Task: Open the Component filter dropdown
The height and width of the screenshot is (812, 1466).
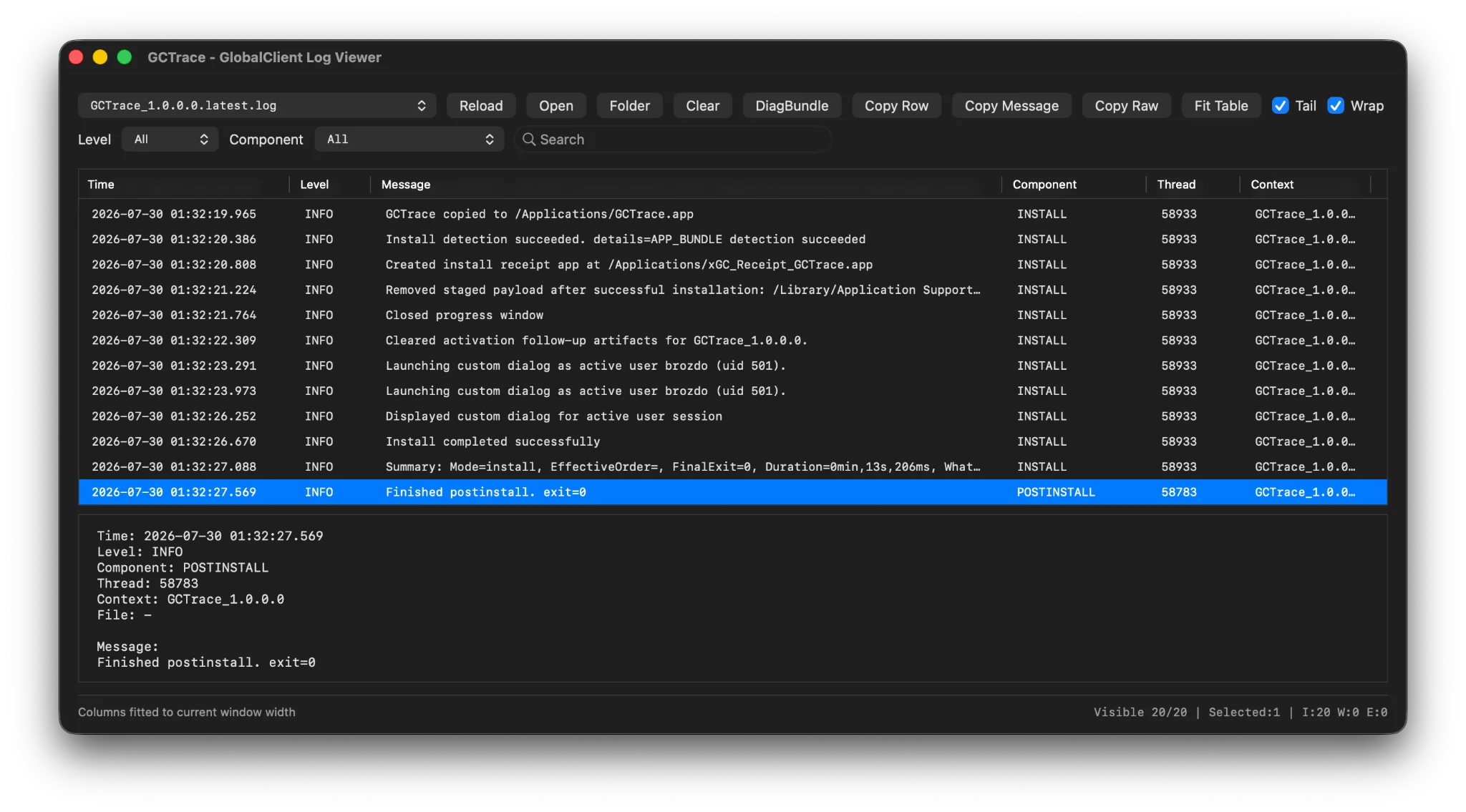Action: coord(409,140)
